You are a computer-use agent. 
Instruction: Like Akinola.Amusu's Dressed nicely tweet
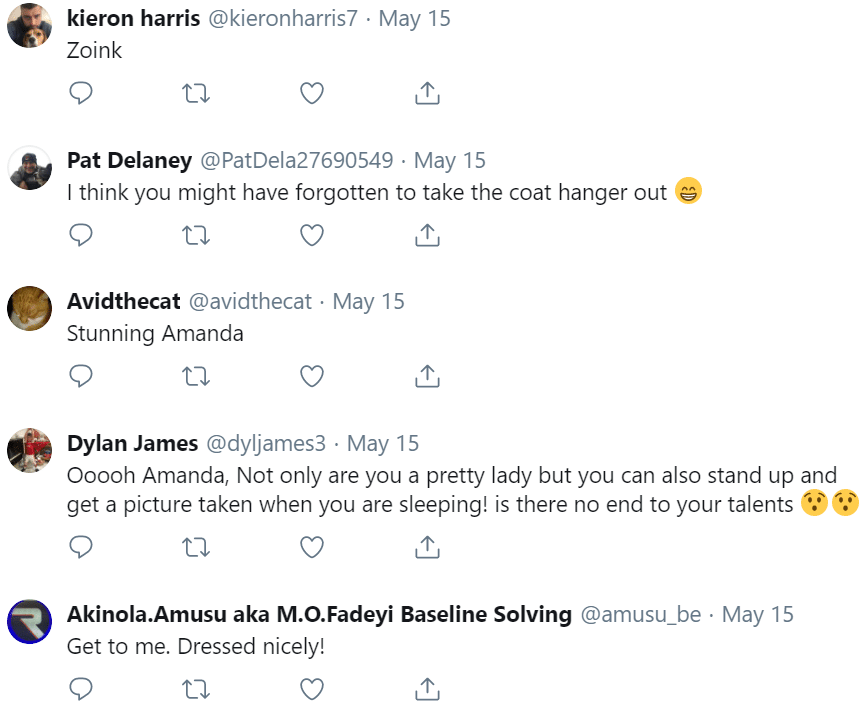312,690
